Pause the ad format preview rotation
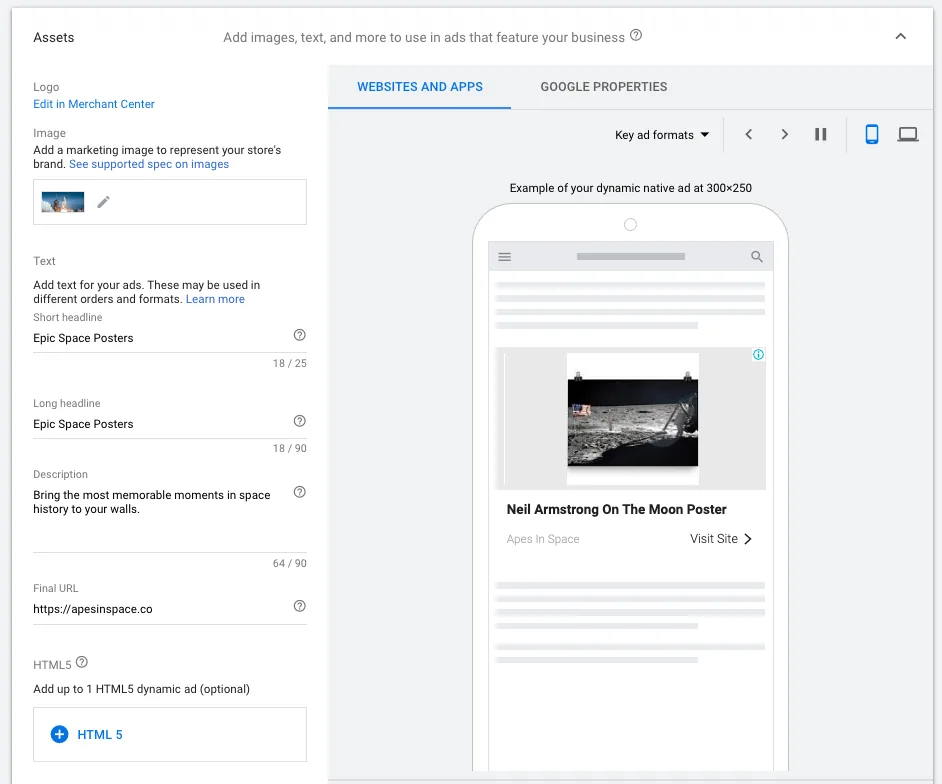 (x=820, y=134)
